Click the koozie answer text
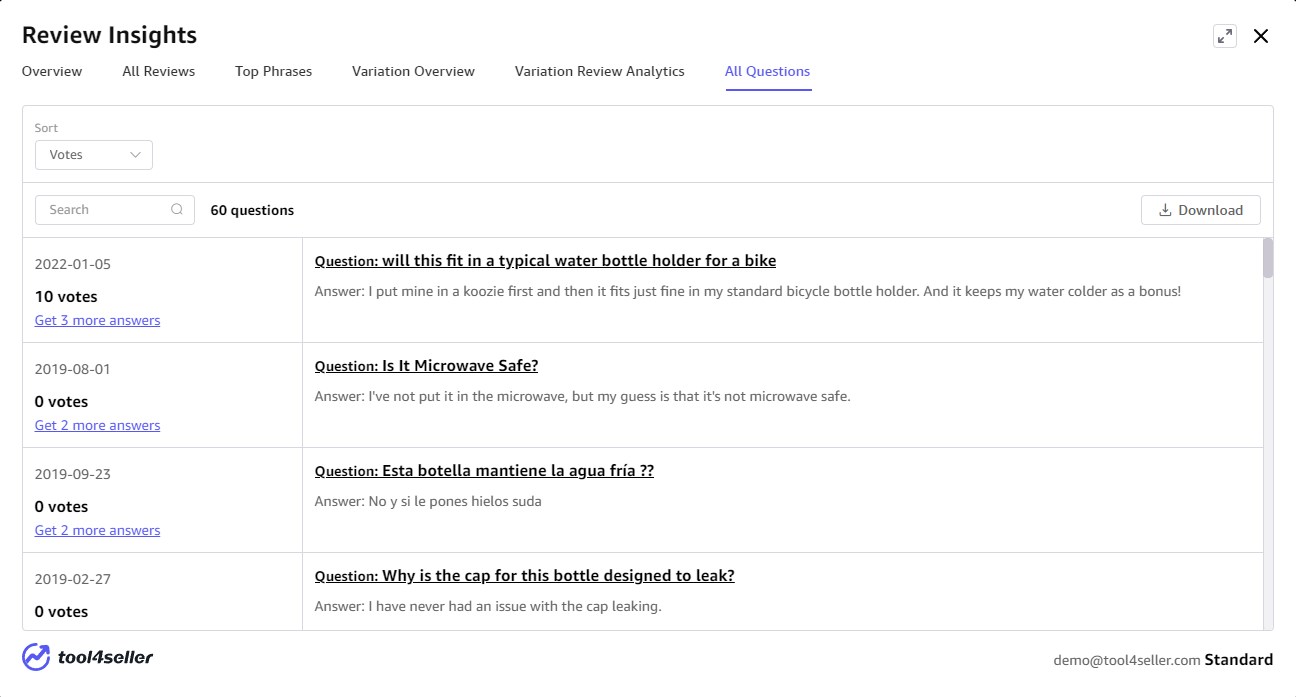The height and width of the screenshot is (697, 1296). [x=748, y=291]
